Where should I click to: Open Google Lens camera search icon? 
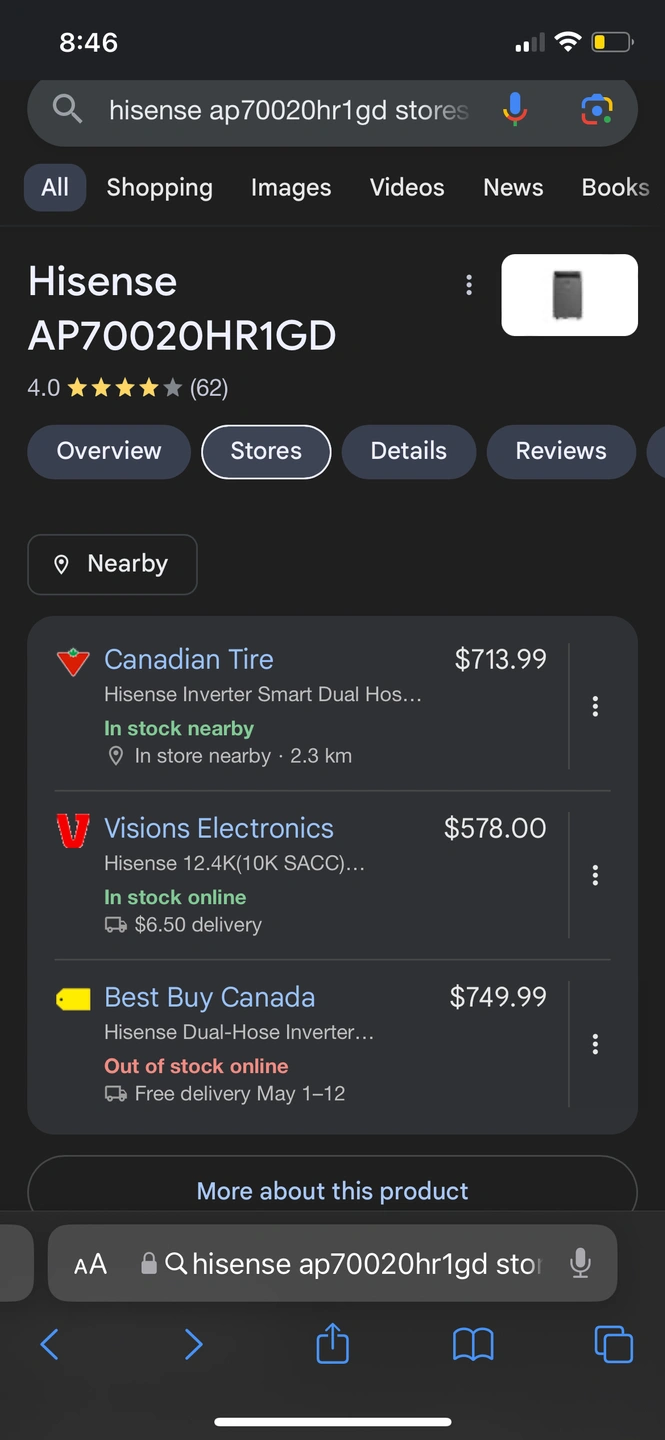[x=597, y=109]
